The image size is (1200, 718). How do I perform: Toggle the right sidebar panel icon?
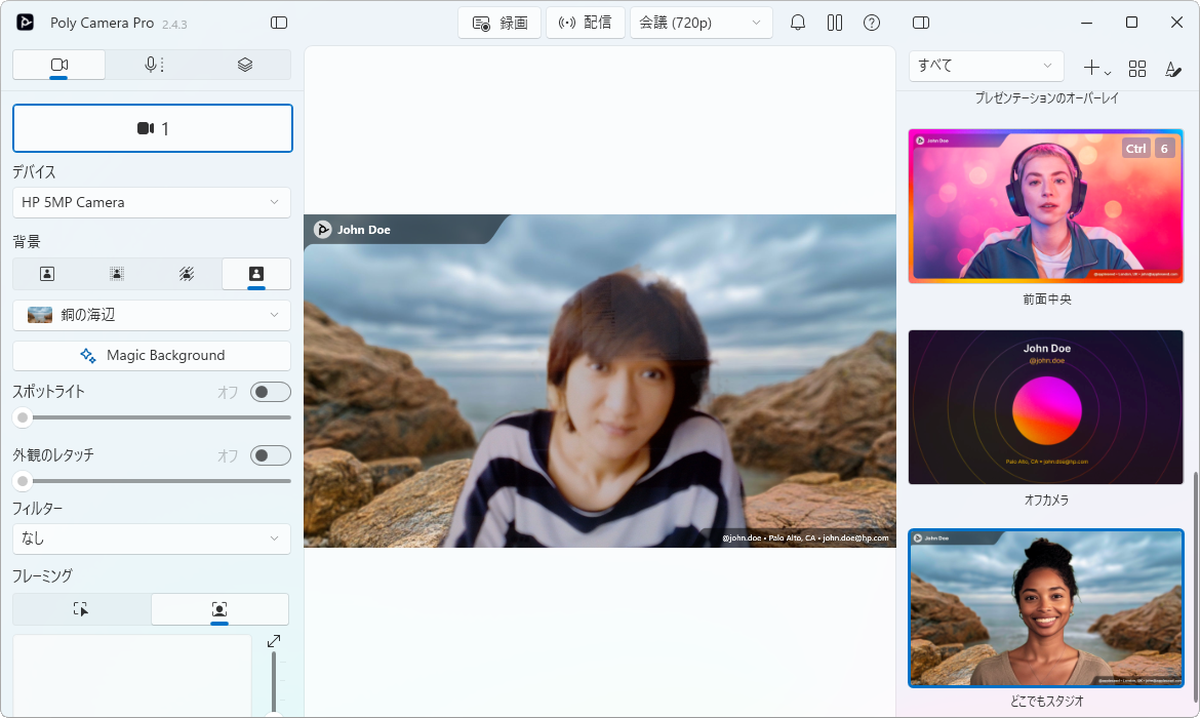(x=921, y=23)
